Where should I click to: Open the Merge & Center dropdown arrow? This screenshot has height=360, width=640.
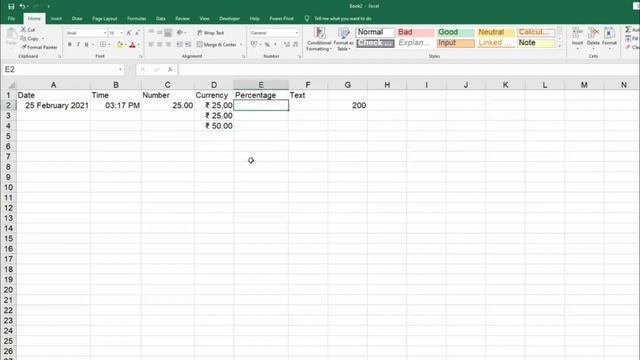[x=241, y=44]
